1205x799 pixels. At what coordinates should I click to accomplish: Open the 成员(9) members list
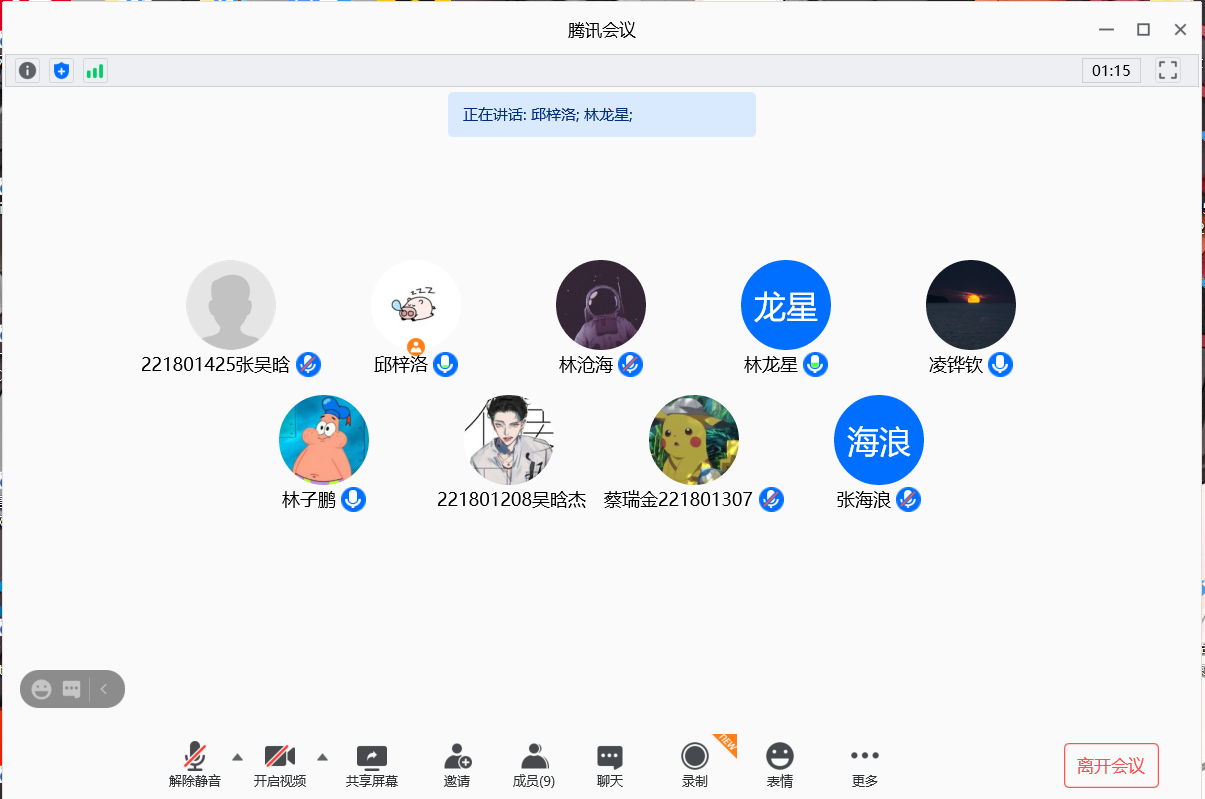(534, 766)
